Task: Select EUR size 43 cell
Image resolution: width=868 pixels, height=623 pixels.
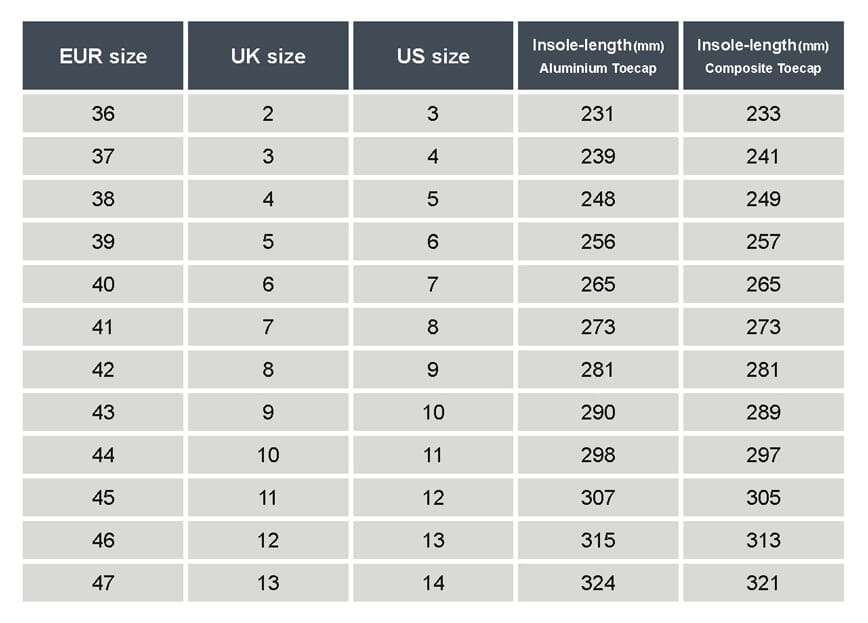Action: pos(103,412)
